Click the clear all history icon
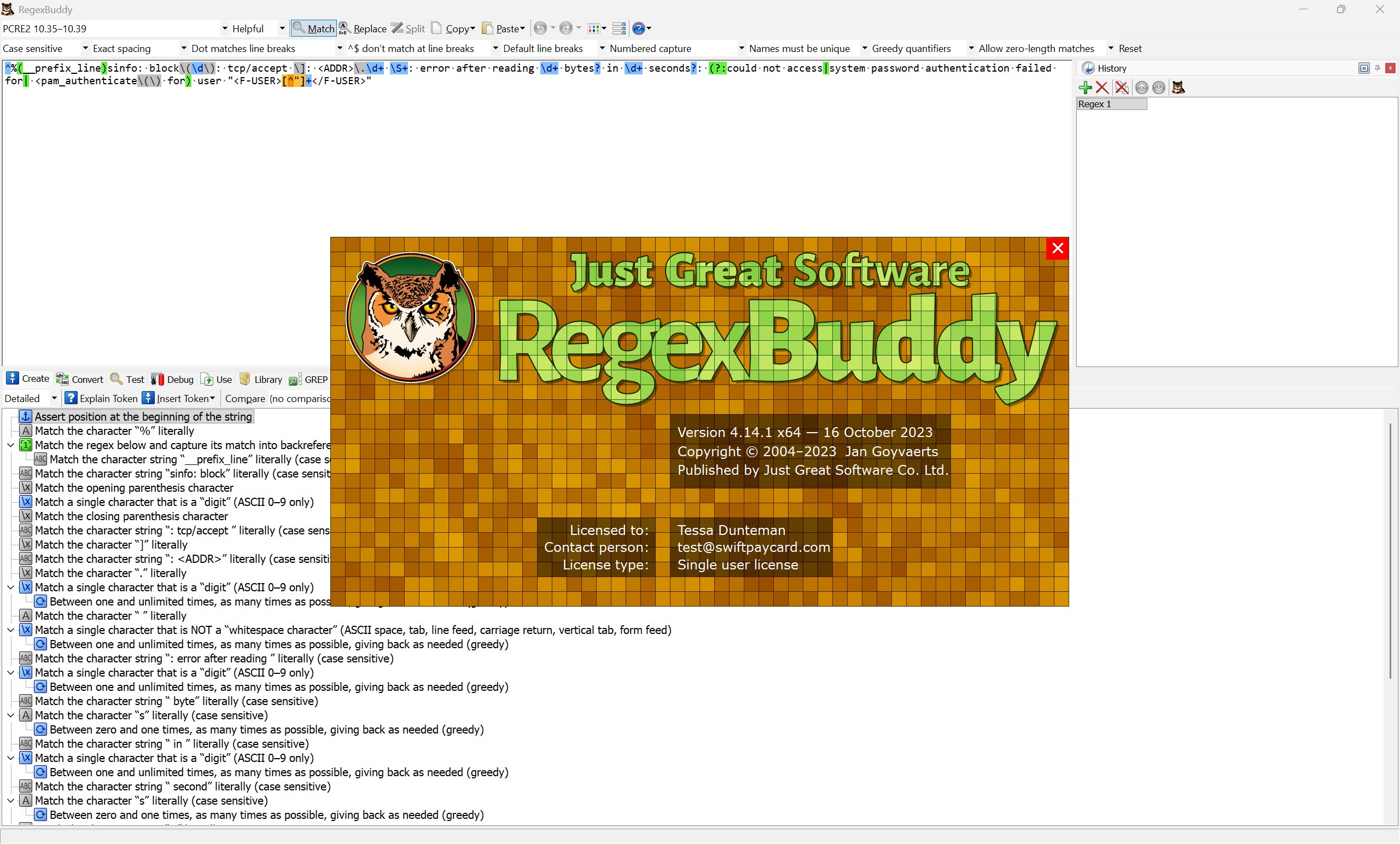Viewport: 1400px width, 844px height. 1122,88
